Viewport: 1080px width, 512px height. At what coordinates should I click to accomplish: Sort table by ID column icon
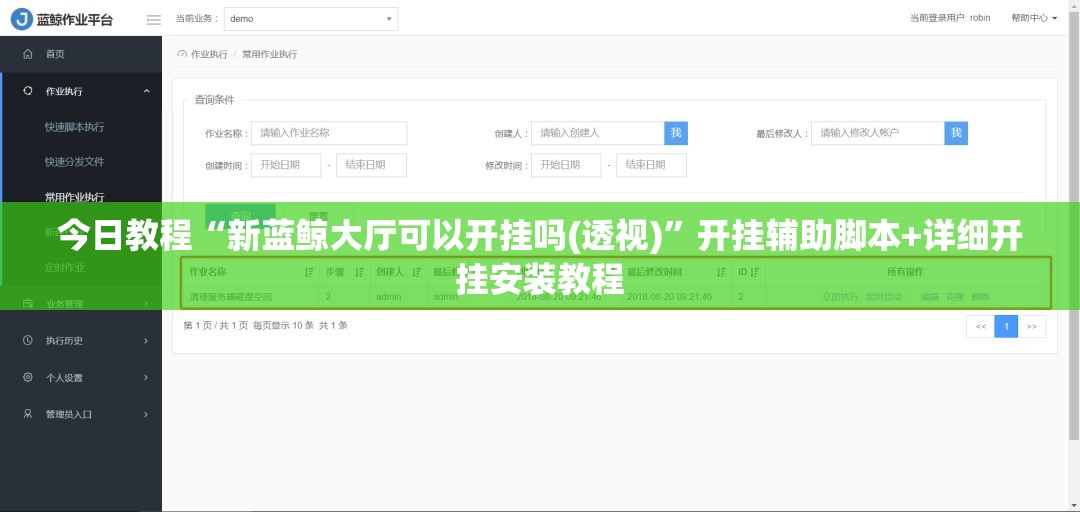[x=754, y=272]
